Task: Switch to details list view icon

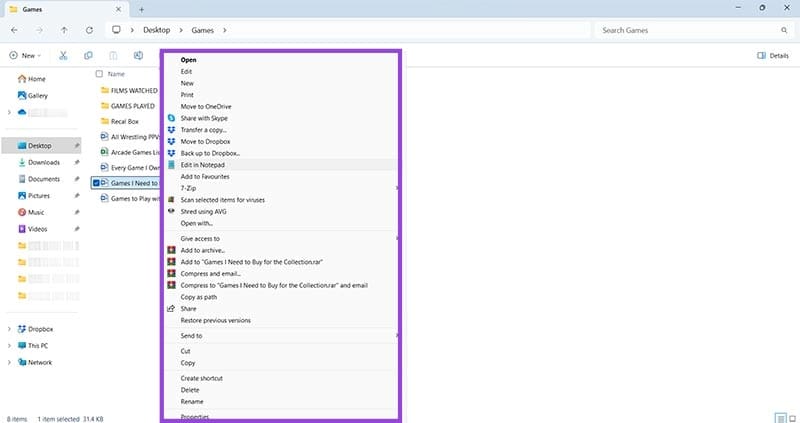Action: click(x=780, y=418)
